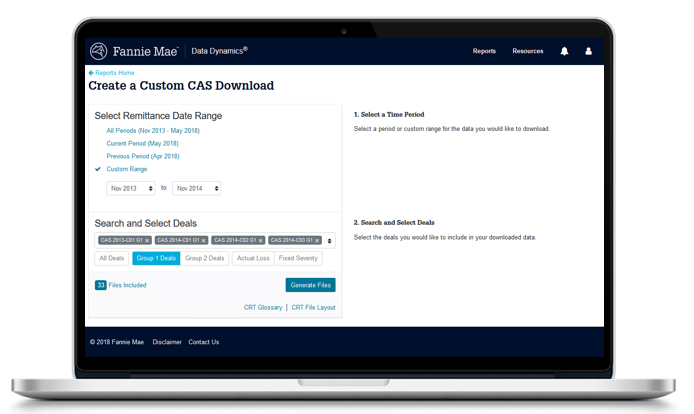
Task: Click the © 2018 Fannie Mae footer text
Action: (117, 342)
